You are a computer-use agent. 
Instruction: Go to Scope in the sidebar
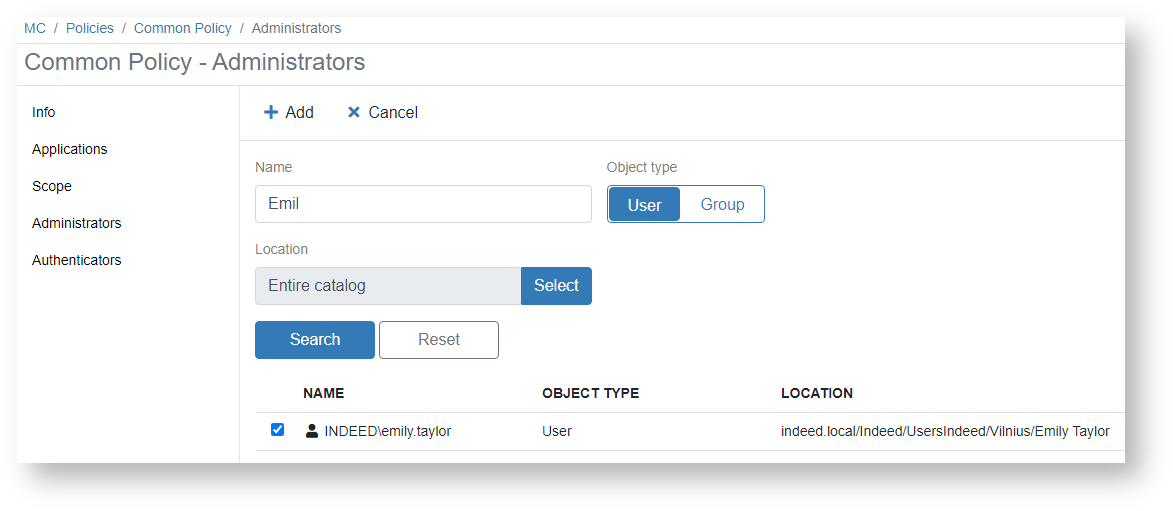(x=52, y=186)
